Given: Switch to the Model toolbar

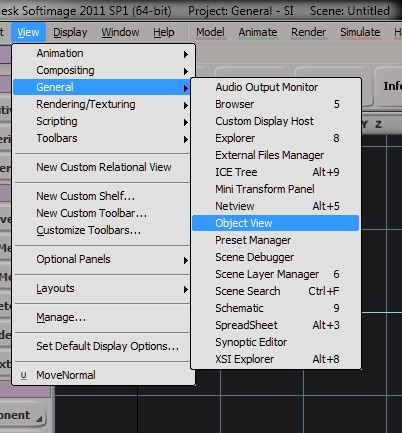Looking at the screenshot, I should [210, 32].
